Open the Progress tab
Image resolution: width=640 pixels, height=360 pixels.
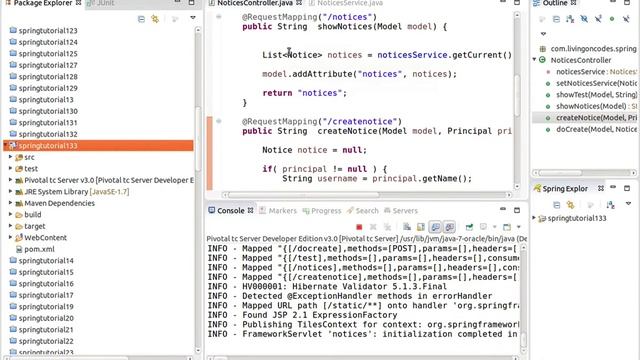point(322,211)
